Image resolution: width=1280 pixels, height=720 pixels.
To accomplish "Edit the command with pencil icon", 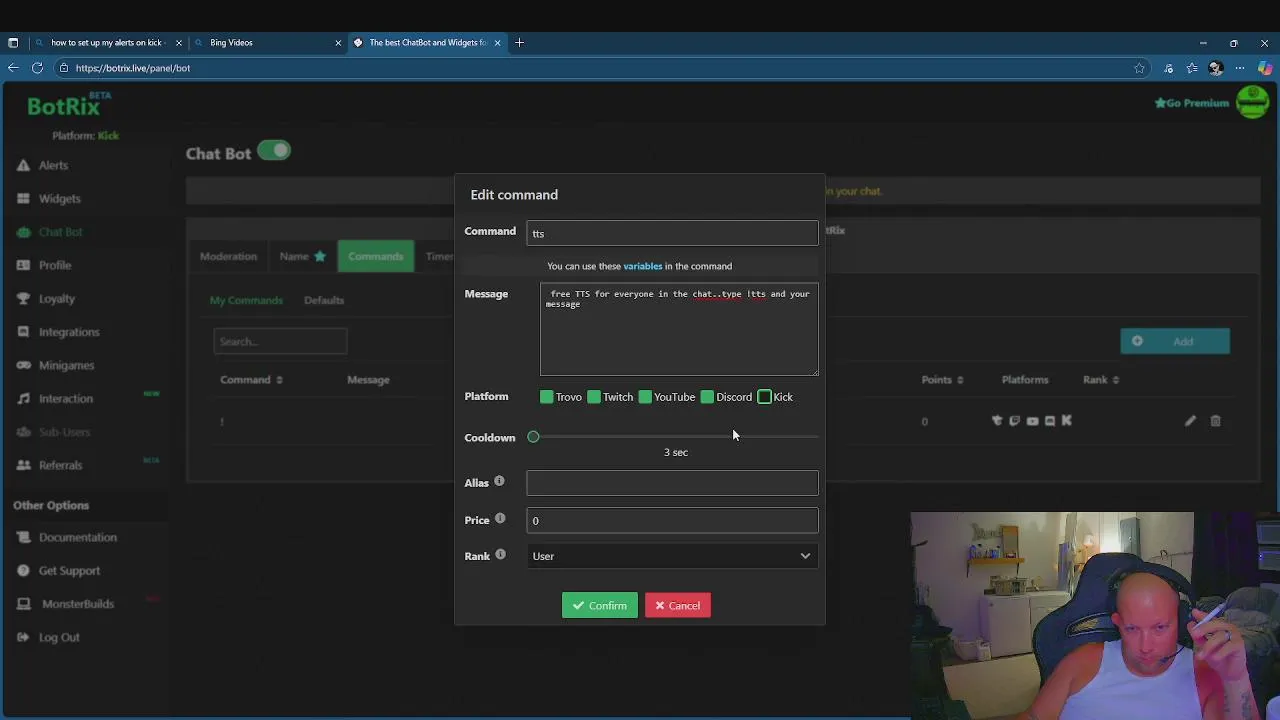I will point(1190,421).
